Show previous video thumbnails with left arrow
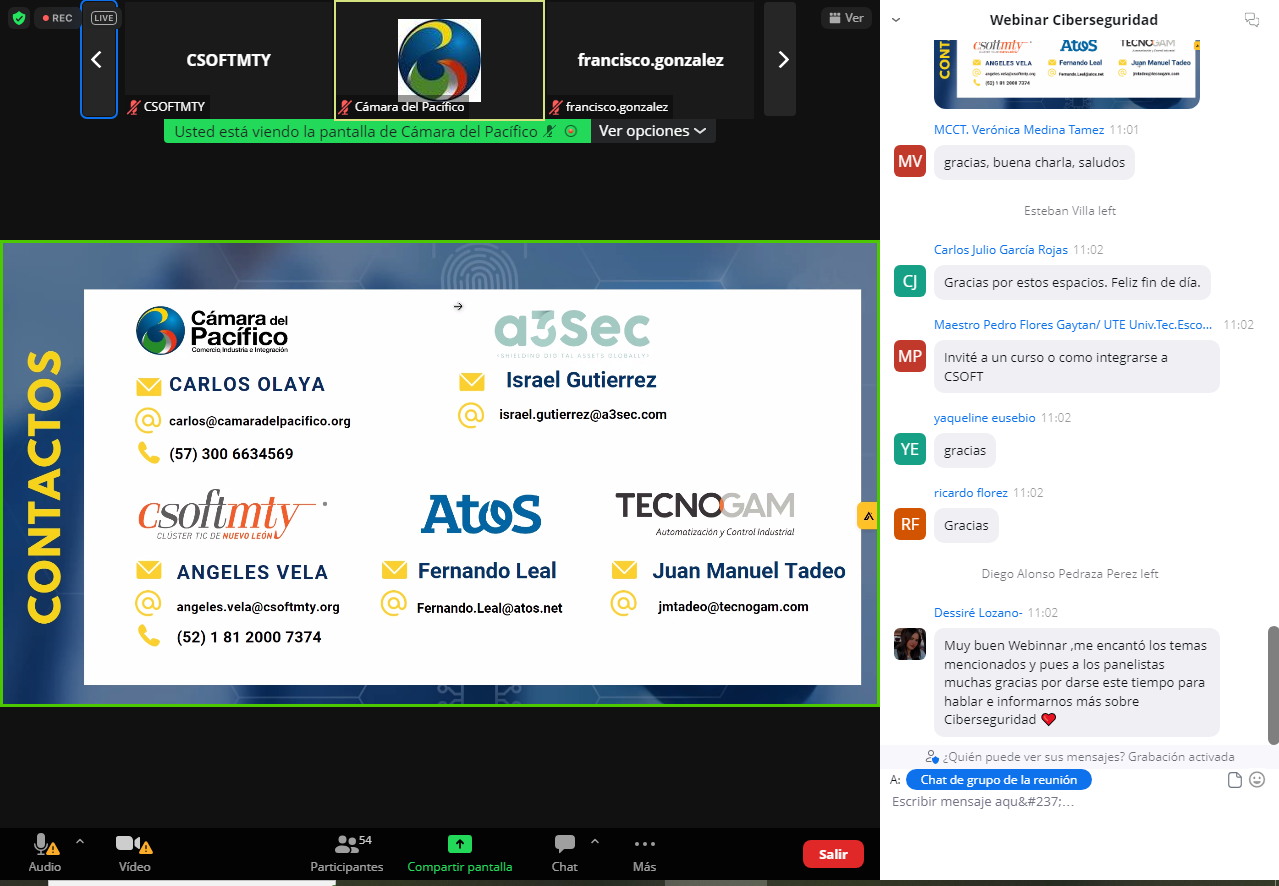The width and height of the screenshot is (1279, 886). (x=98, y=60)
